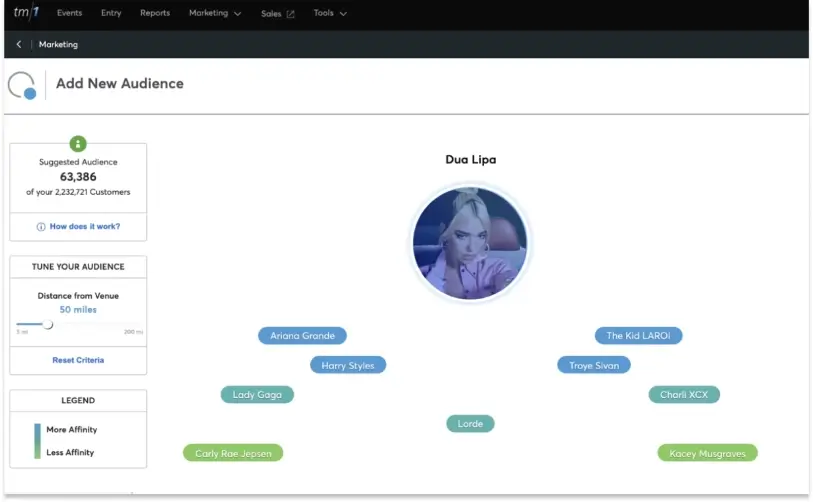This screenshot has width=813, height=502.
Task: Click the info icon beside How does it work
Action: [40, 227]
